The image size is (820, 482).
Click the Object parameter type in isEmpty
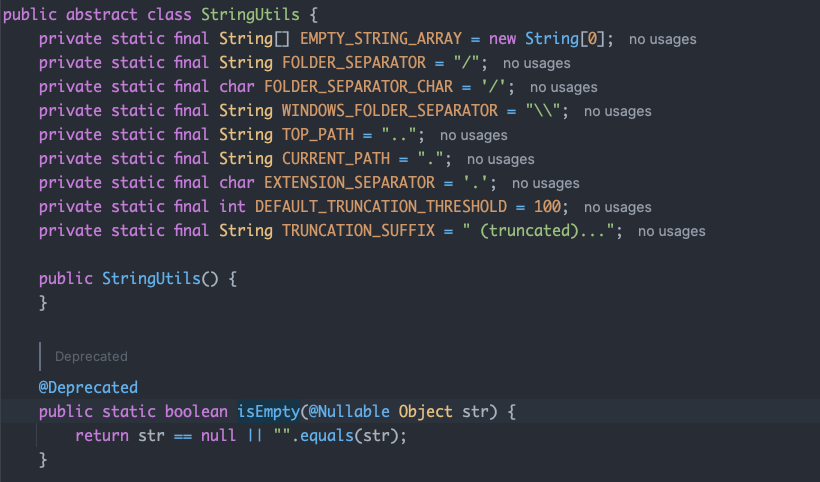[425, 412]
